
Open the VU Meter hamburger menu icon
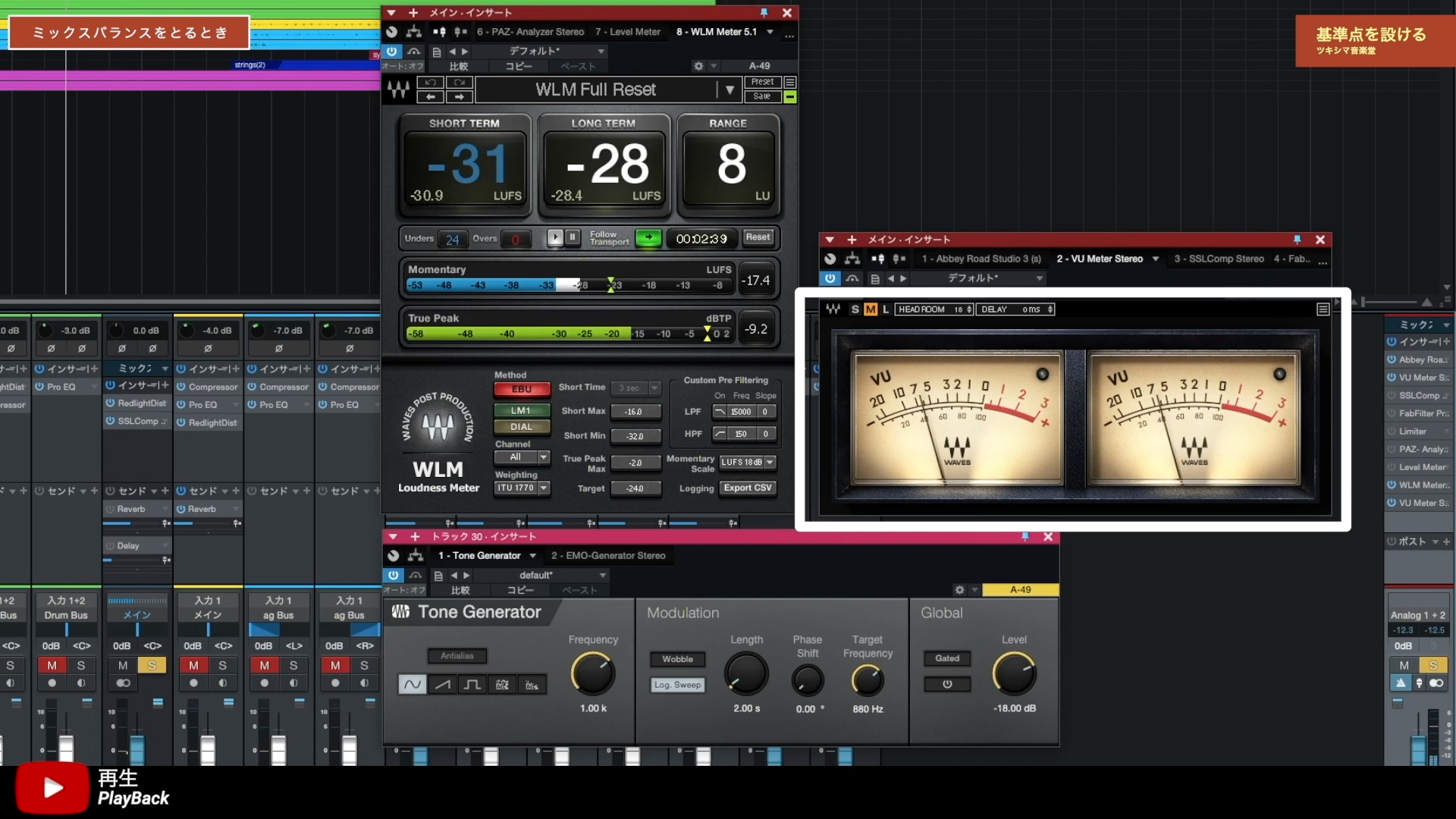[x=1323, y=309]
